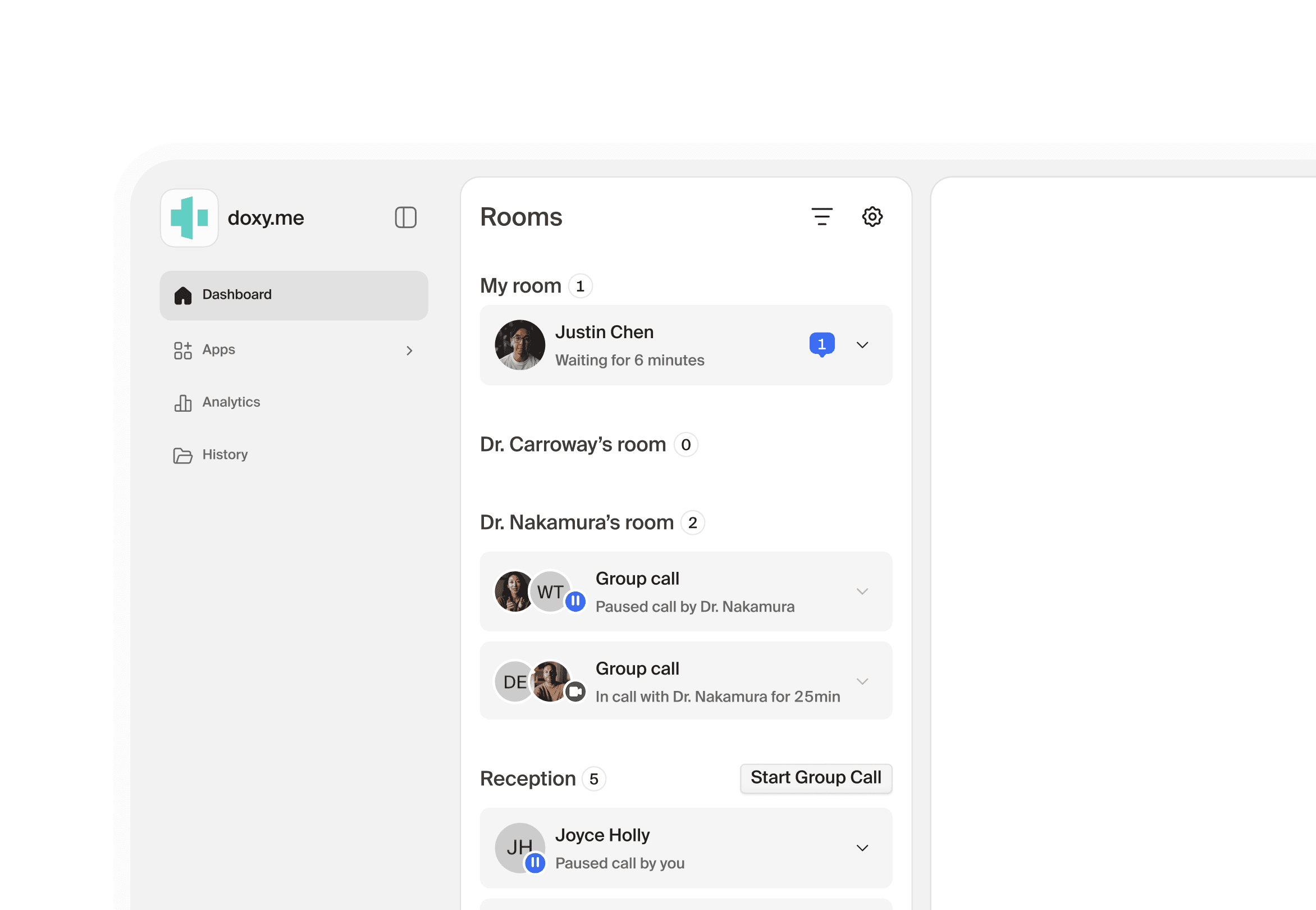
Task: Expand the paused Group call chevron
Action: [862, 591]
